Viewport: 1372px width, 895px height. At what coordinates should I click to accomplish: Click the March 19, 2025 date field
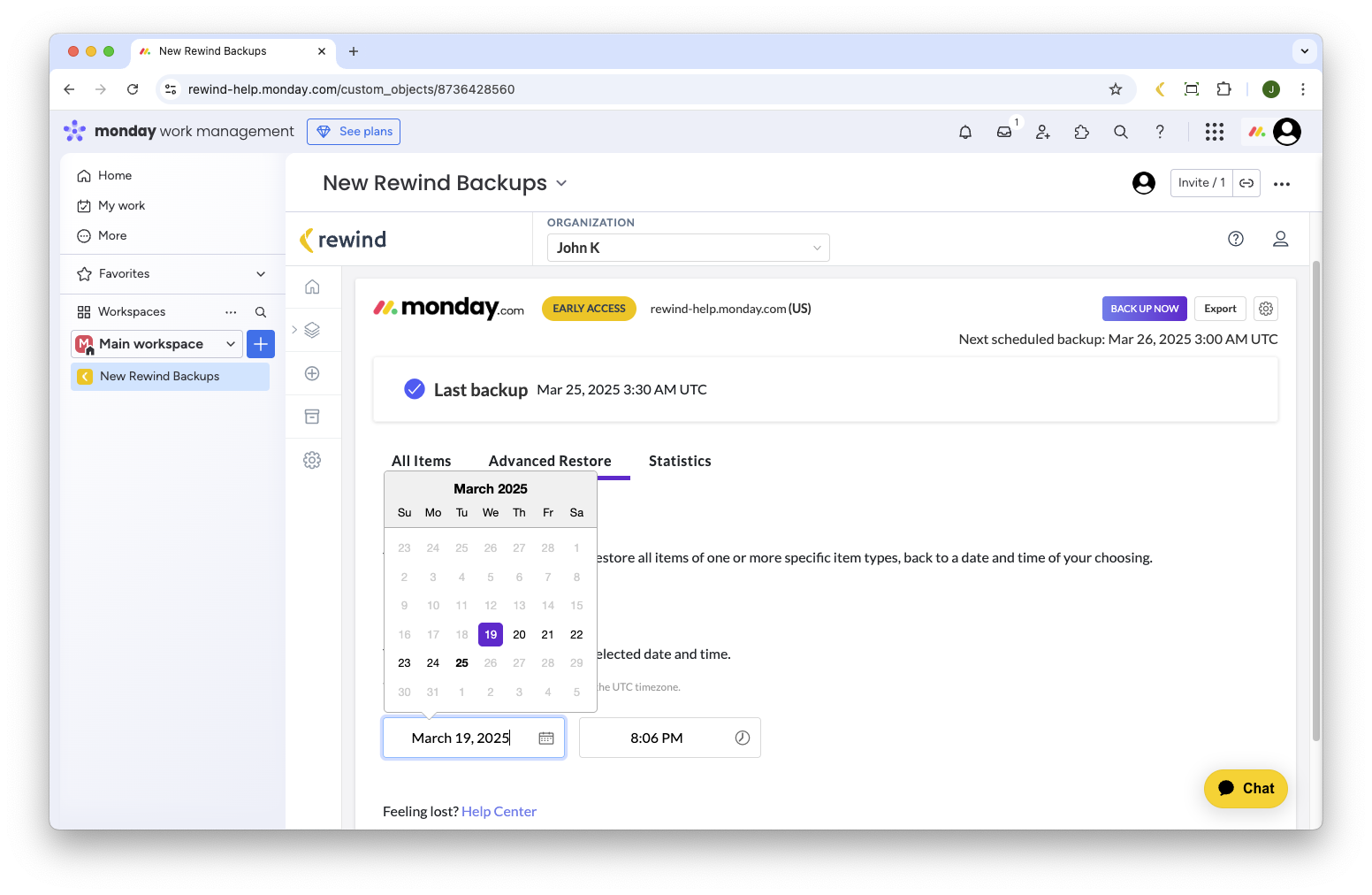[x=474, y=738]
